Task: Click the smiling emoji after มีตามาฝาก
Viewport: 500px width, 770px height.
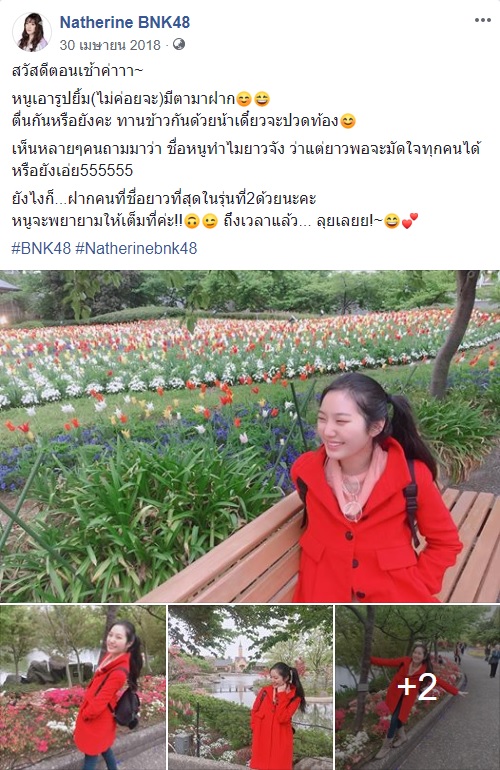Action: 244,100
